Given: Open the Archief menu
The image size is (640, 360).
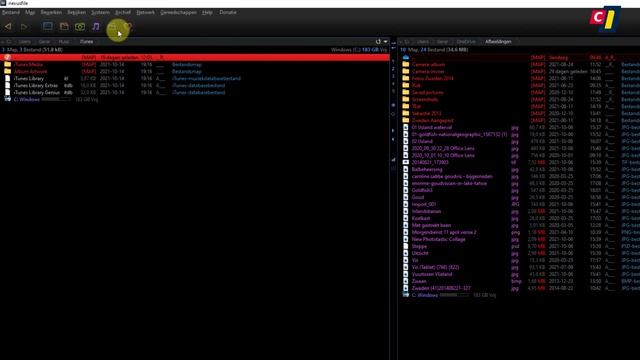Looking at the screenshot, I should (123, 13).
